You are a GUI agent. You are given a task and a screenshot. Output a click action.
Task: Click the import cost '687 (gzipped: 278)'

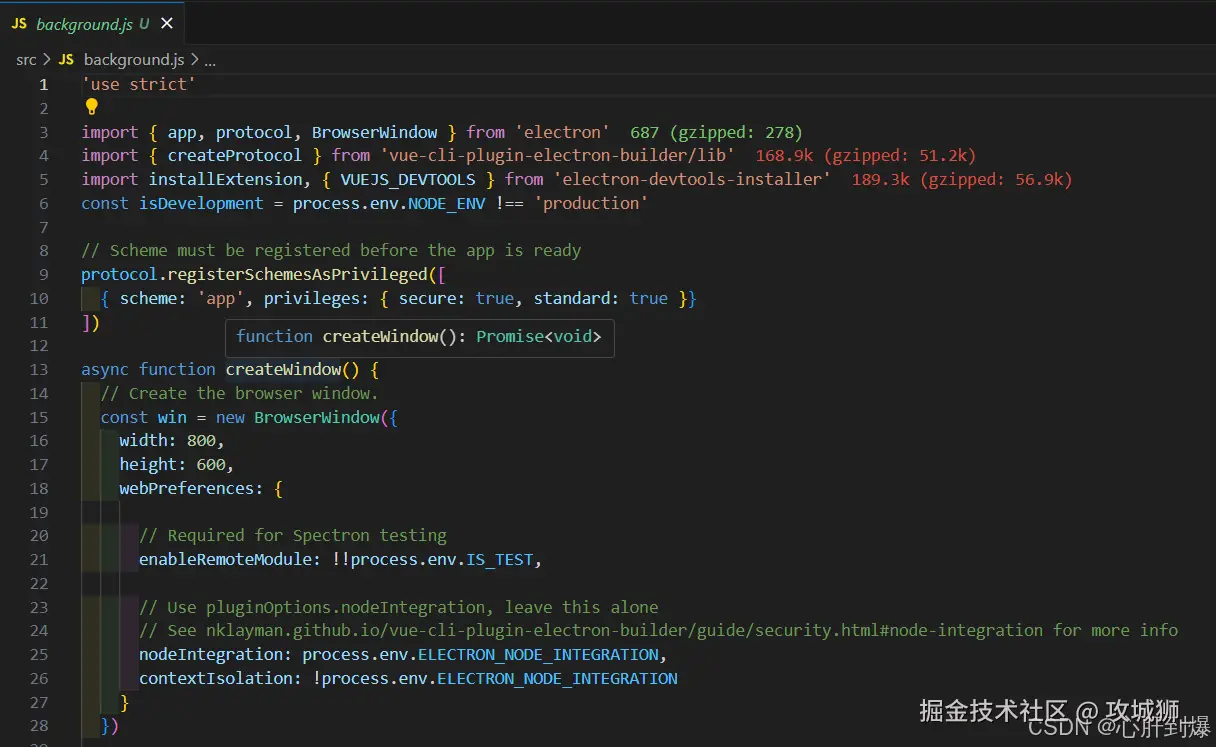click(716, 132)
